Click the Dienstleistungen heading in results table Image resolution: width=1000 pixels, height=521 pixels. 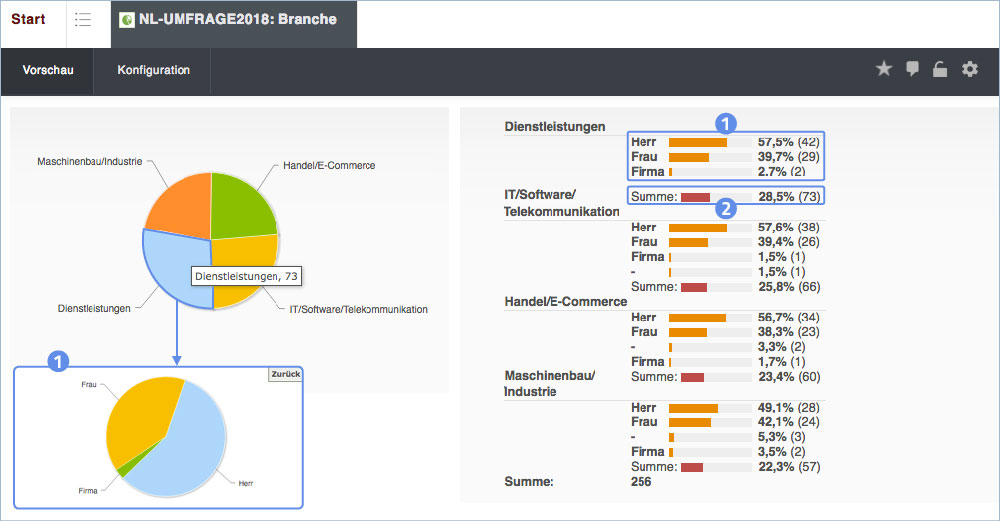point(555,126)
